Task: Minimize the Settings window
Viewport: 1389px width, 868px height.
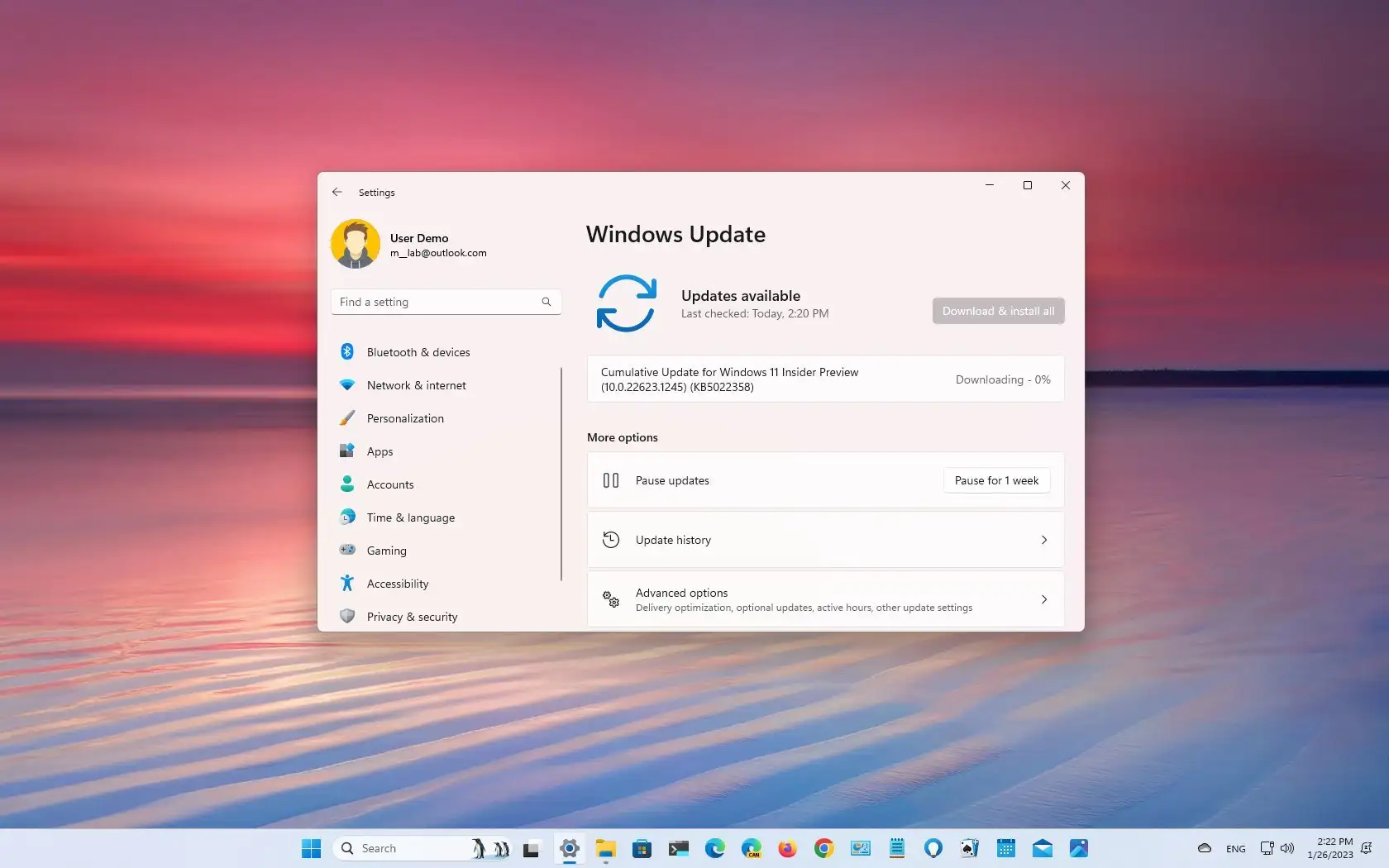Action: [x=989, y=185]
